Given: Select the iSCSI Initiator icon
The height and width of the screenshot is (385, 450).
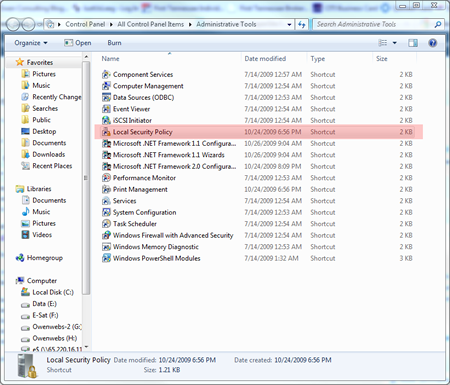Looking at the screenshot, I should pyautogui.click(x=106, y=120).
